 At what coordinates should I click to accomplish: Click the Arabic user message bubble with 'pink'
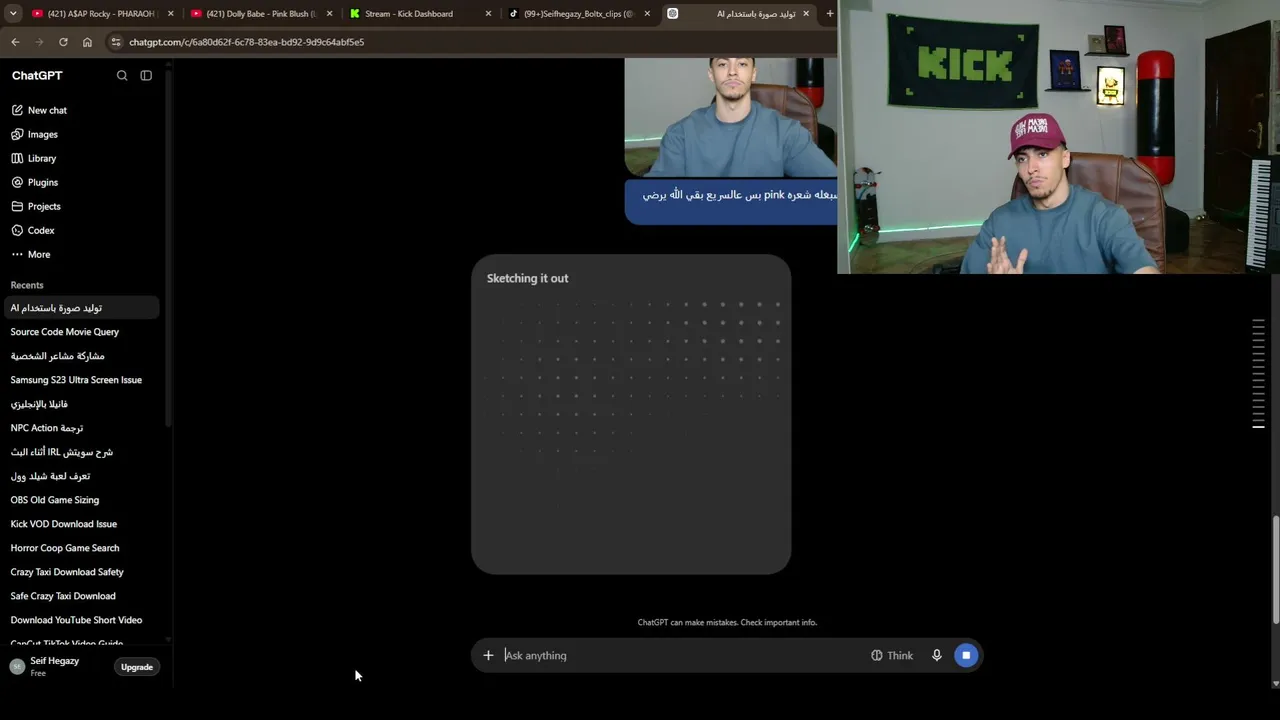point(731,201)
